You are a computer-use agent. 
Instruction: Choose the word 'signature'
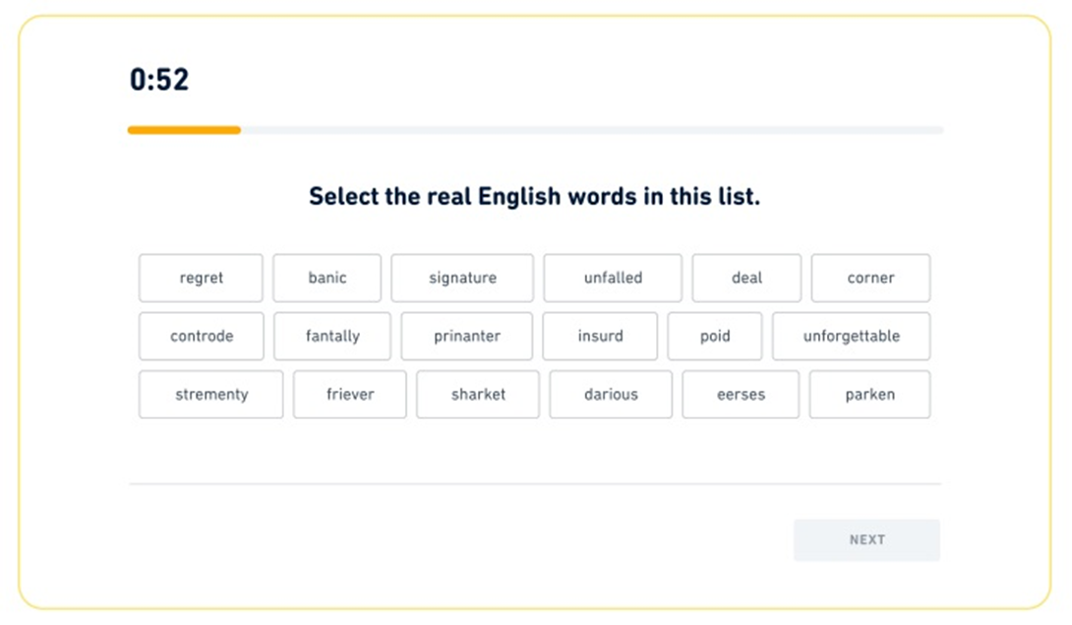click(462, 278)
